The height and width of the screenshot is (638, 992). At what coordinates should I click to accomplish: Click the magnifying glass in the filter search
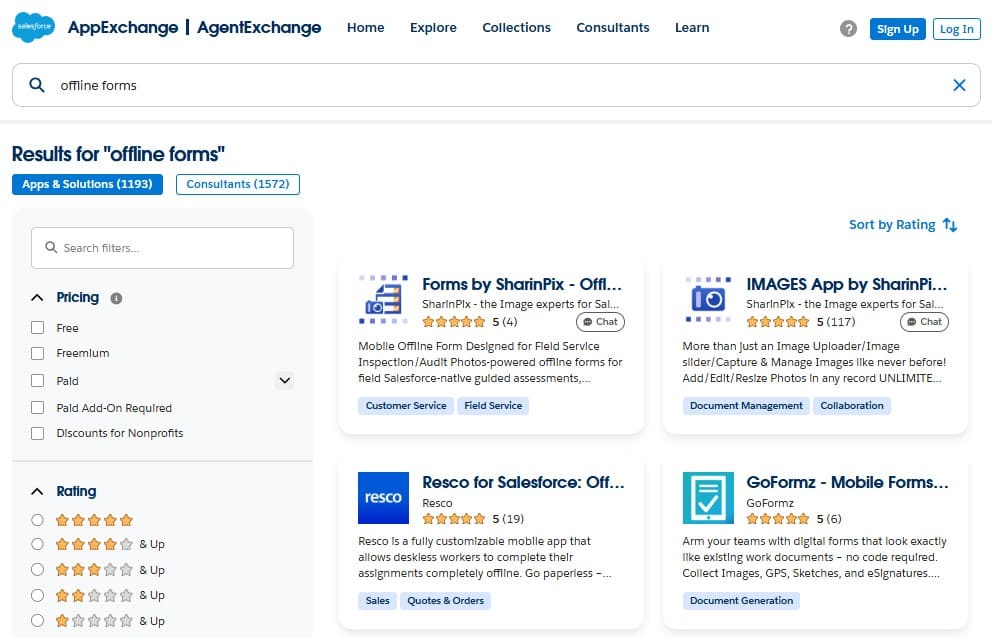click(49, 247)
